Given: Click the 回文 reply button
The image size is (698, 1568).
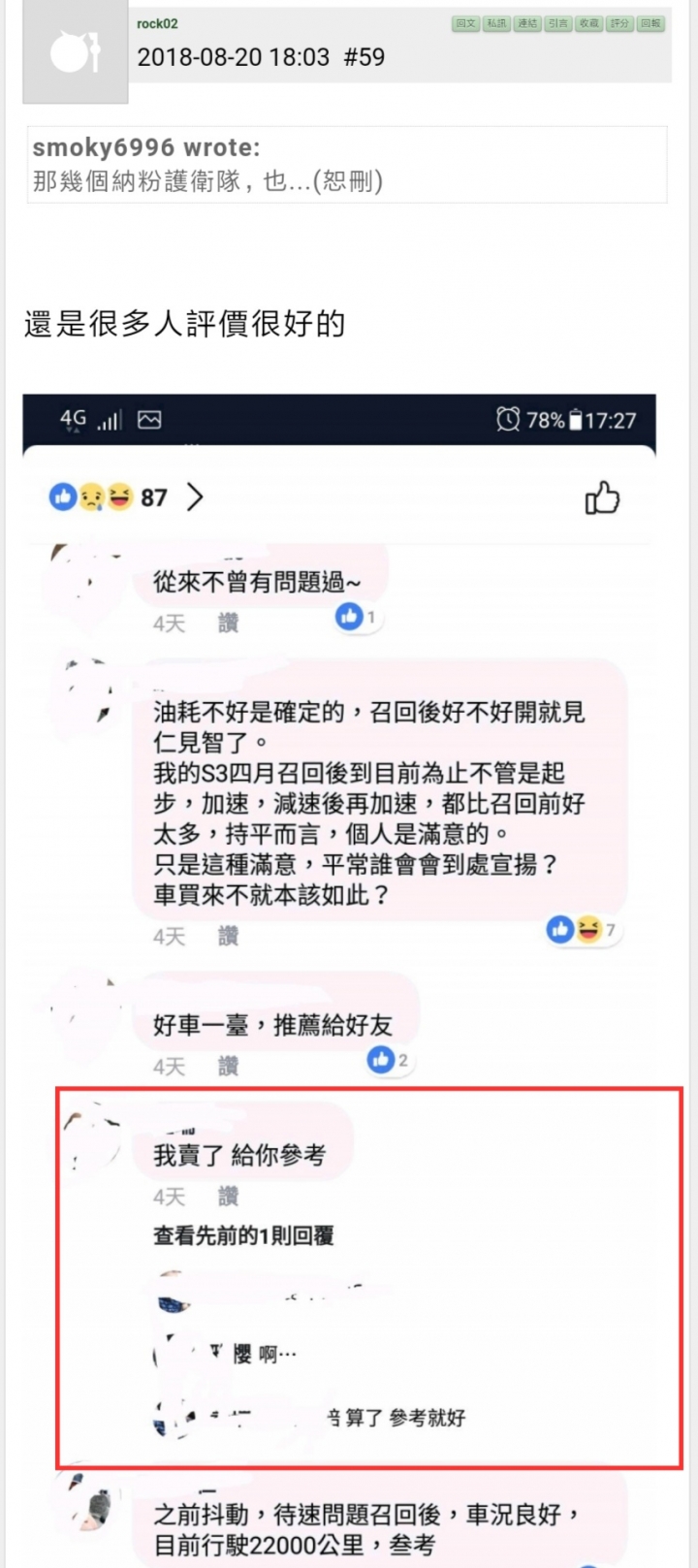Looking at the screenshot, I should click(x=465, y=23).
